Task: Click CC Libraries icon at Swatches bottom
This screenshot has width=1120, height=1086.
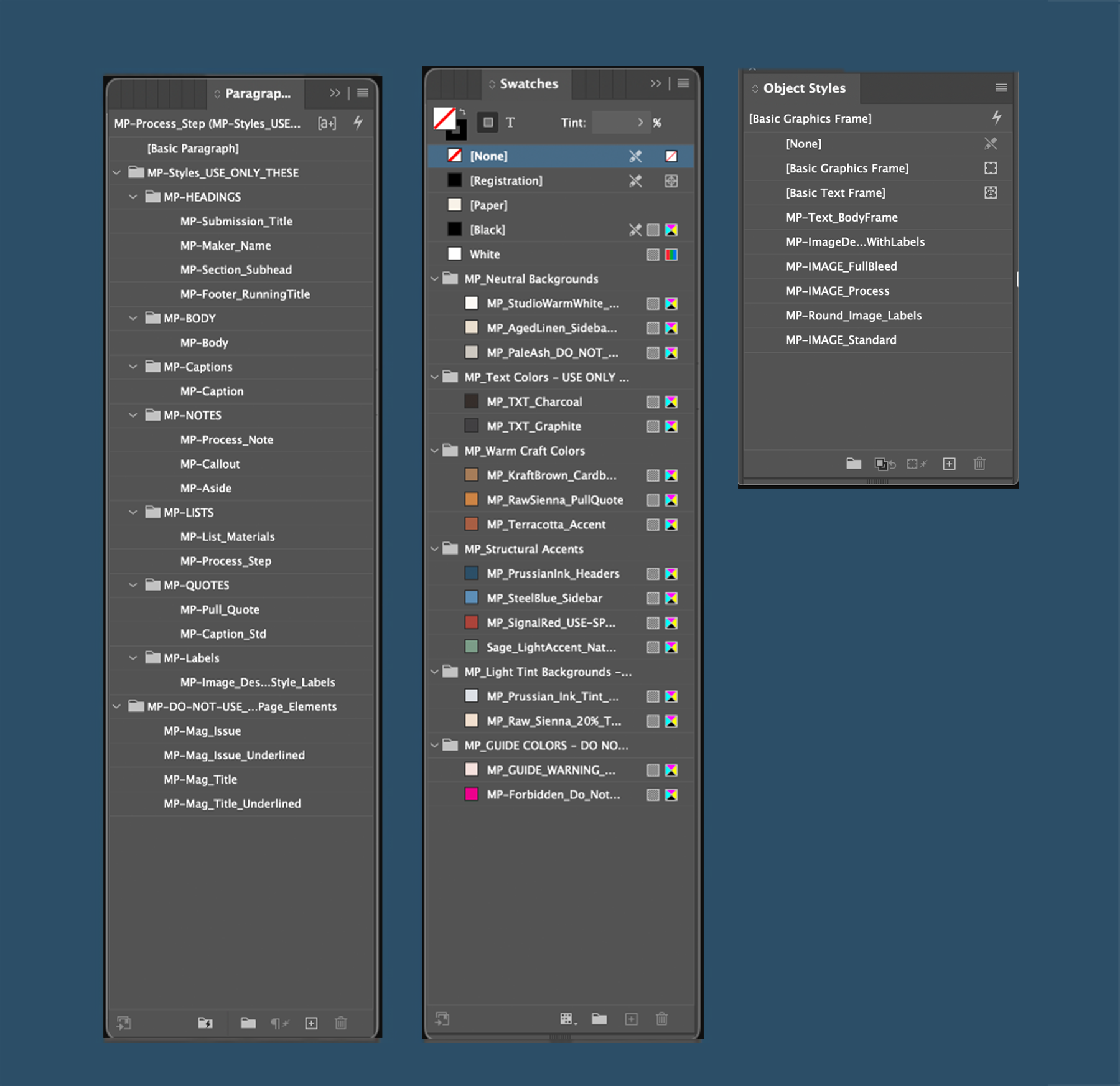Action: (x=442, y=1019)
